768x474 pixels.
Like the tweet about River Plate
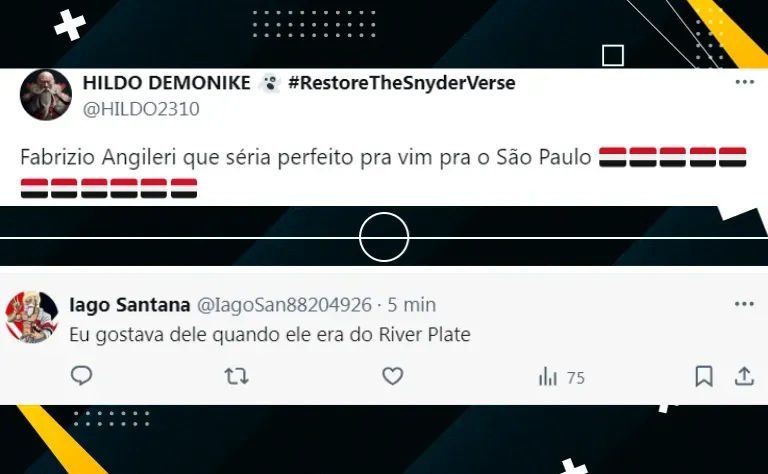pyautogui.click(x=392, y=376)
